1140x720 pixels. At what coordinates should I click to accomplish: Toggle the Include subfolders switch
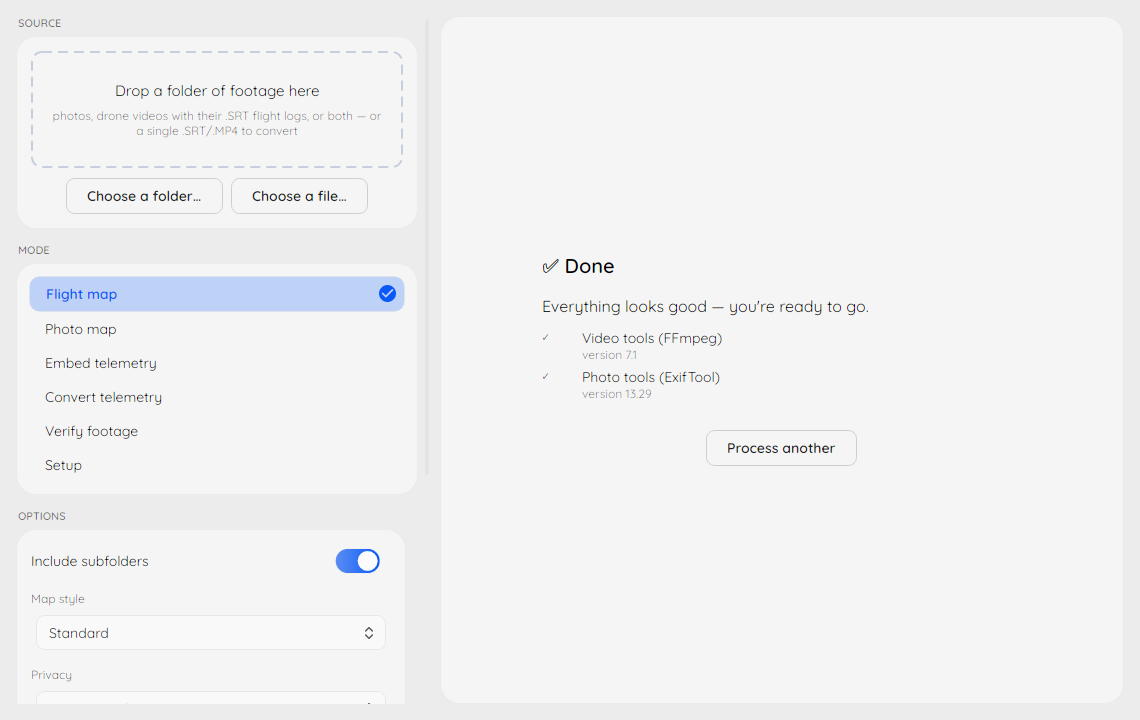358,561
